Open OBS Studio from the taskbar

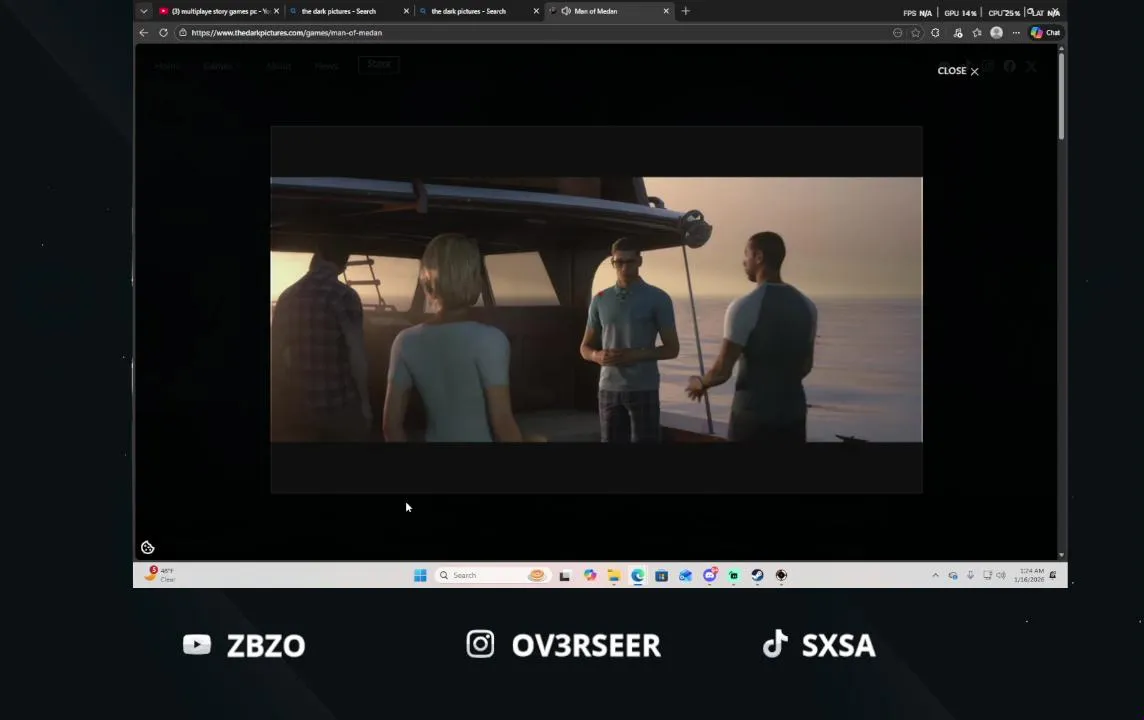(x=781, y=576)
